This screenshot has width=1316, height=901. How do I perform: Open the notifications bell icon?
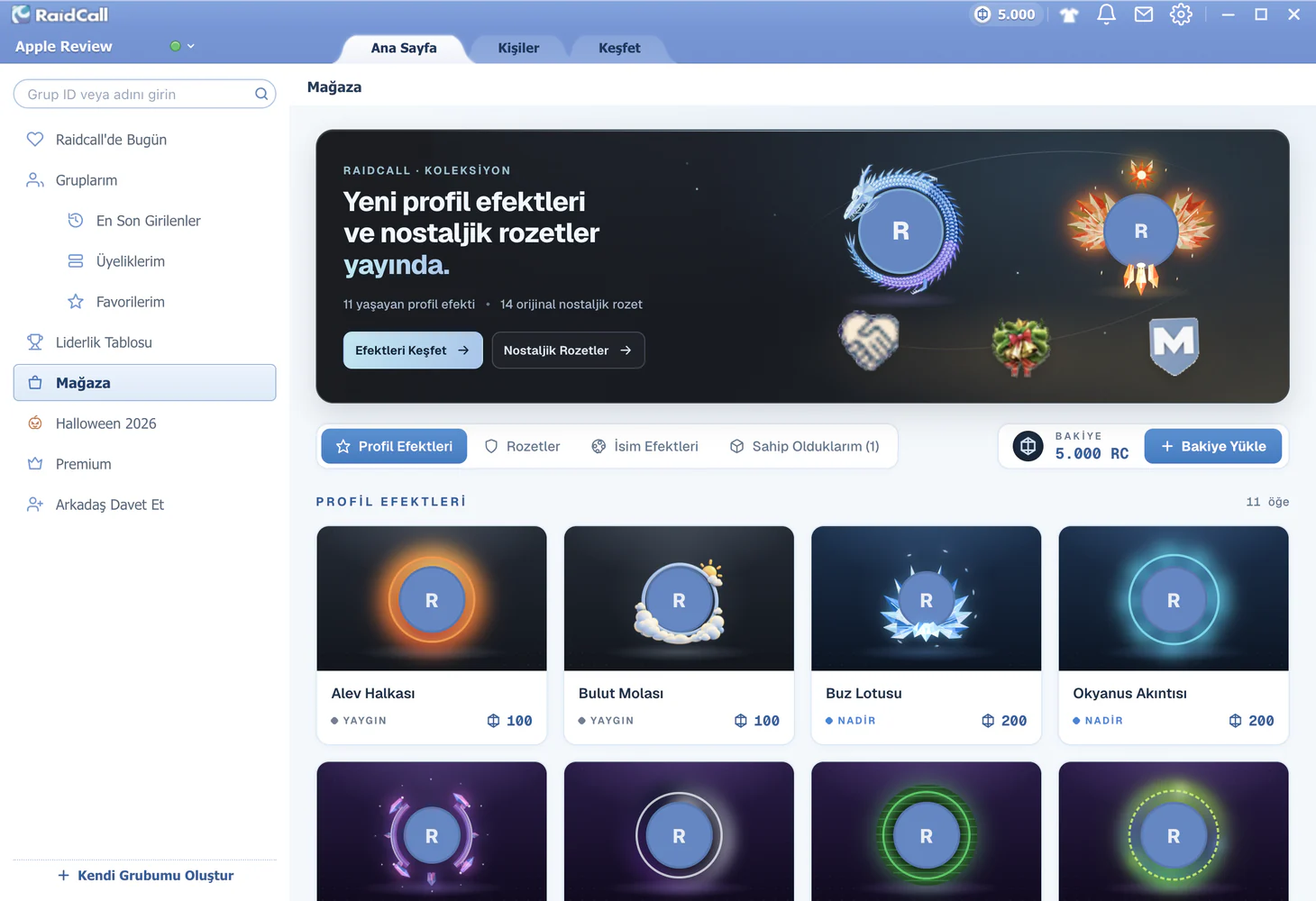(x=1106, y=14)
